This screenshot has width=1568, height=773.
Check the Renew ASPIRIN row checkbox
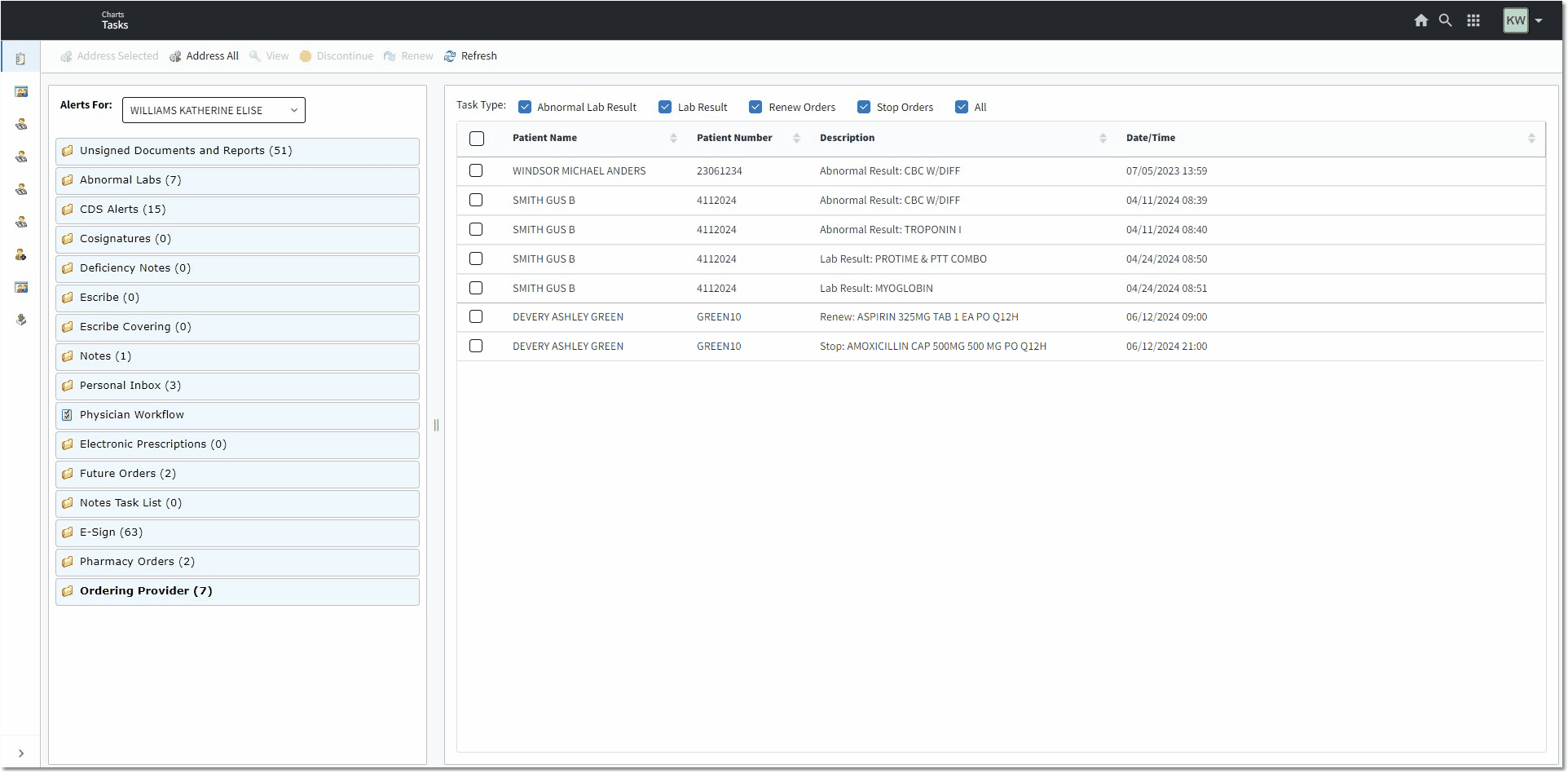[476, 316]
